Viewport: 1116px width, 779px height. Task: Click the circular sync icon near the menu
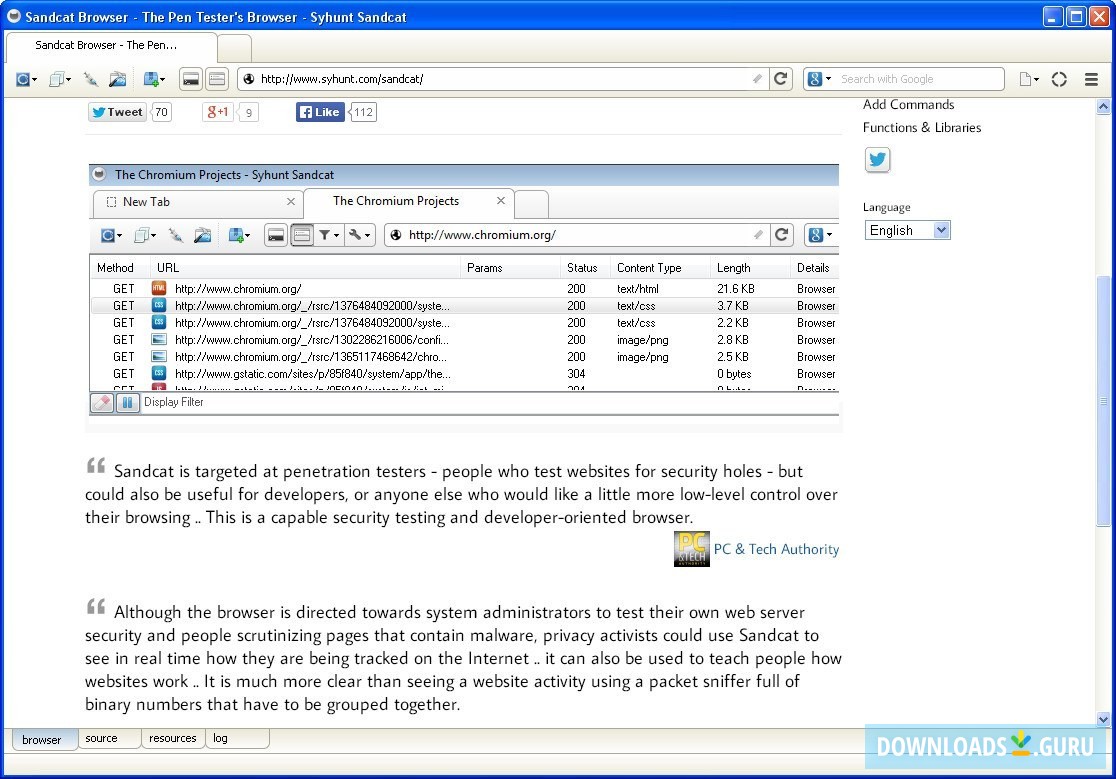(x=1057, y=79)
